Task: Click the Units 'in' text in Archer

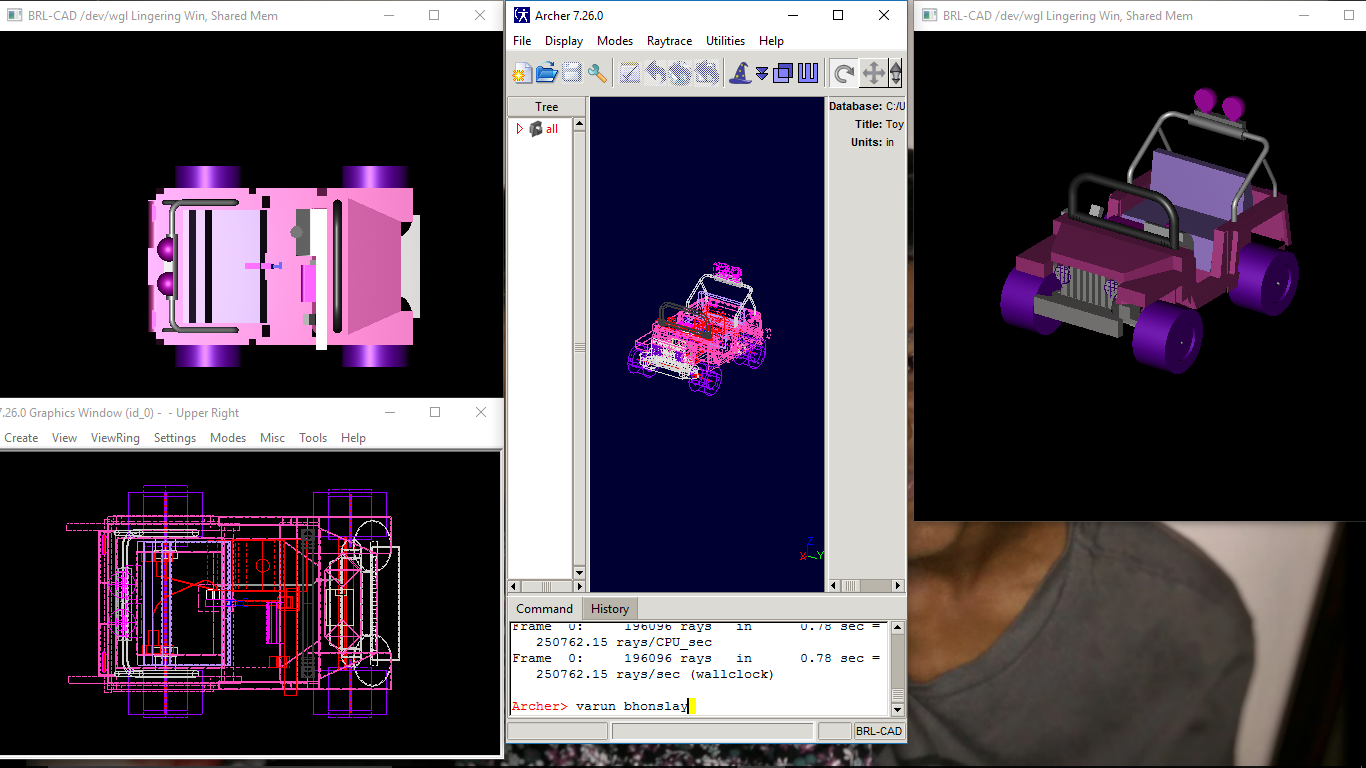Action: coord(890,142)
